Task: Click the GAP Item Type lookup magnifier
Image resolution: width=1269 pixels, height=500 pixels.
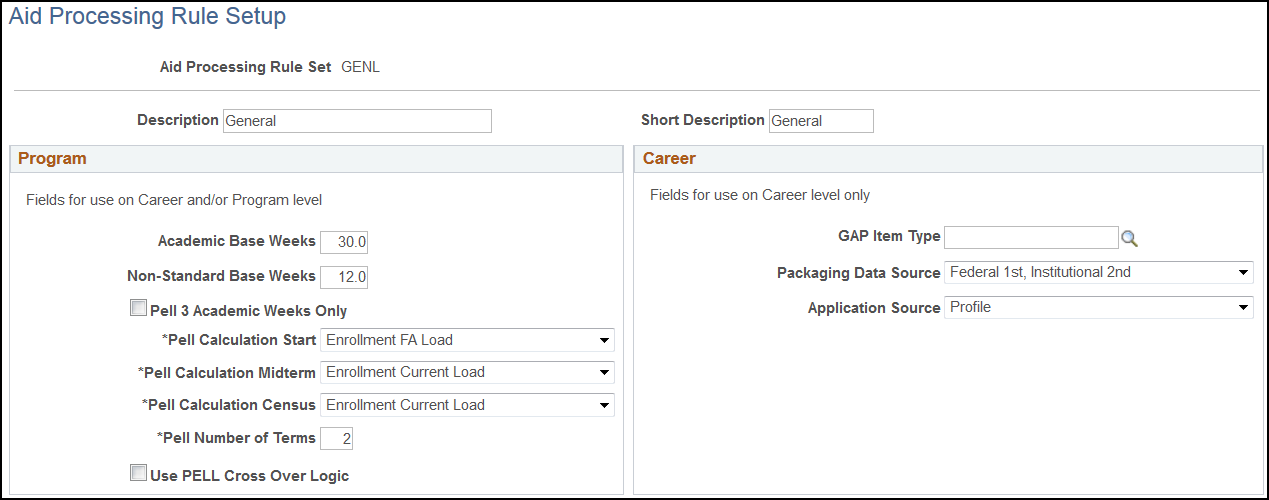Action: pos(1130,238)
